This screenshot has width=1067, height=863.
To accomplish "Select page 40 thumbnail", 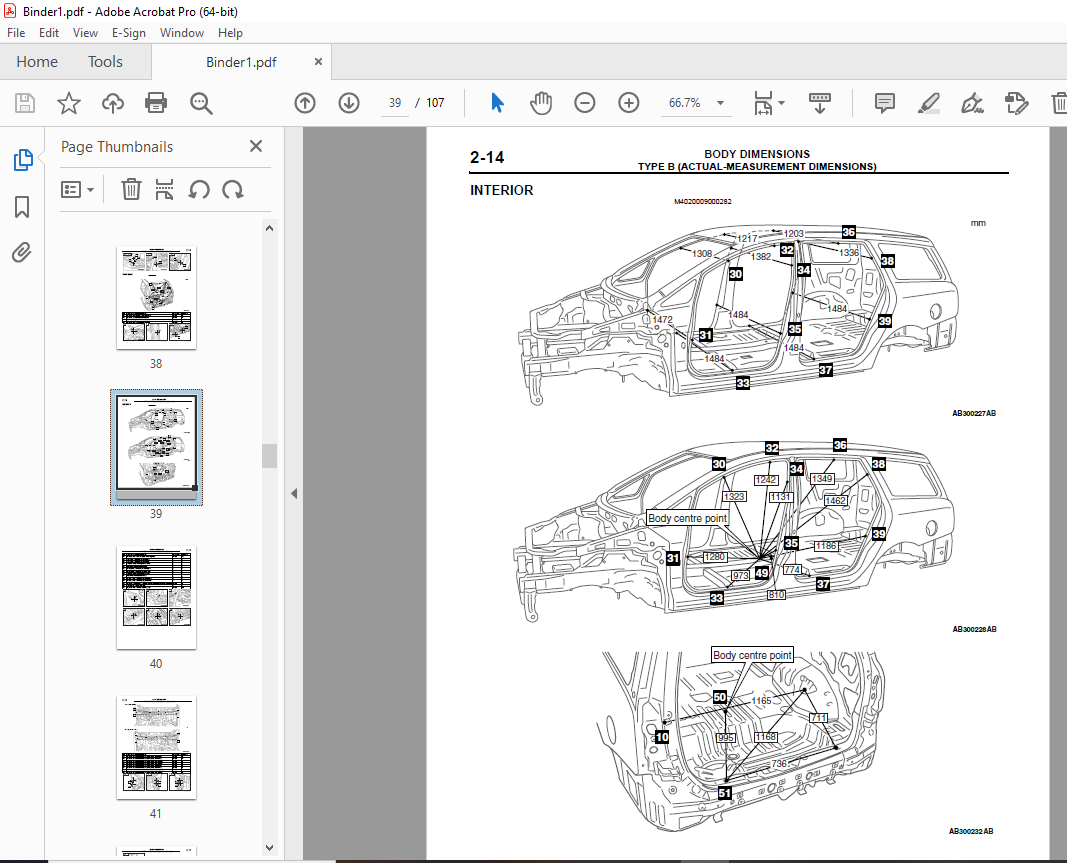I will tap(156, 597).
